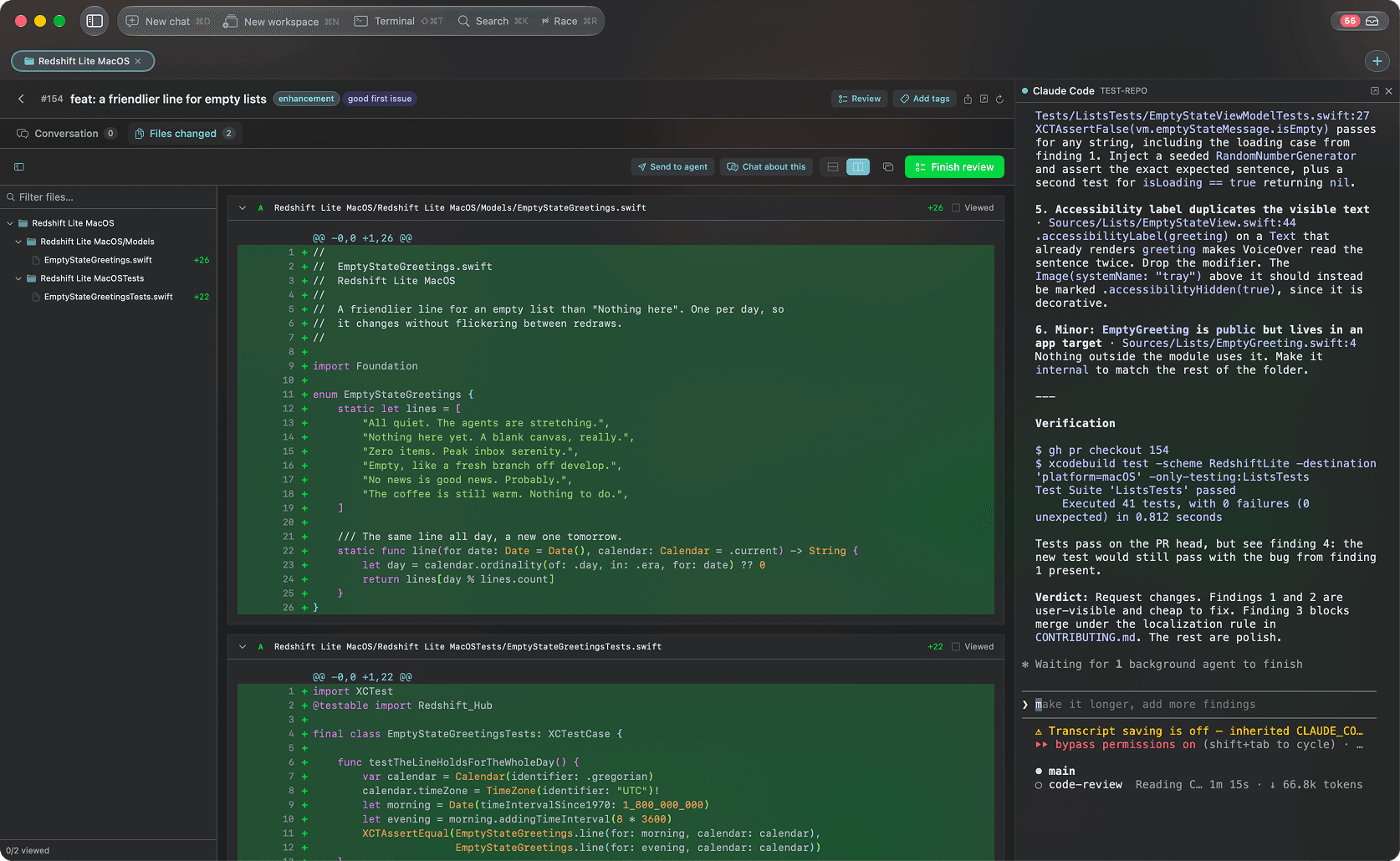Switch to unified diff view icon

[833, 167]
